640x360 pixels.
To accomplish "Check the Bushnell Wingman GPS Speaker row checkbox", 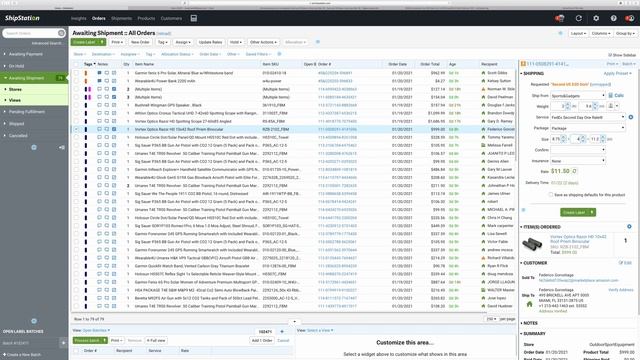I will point(76,105).
